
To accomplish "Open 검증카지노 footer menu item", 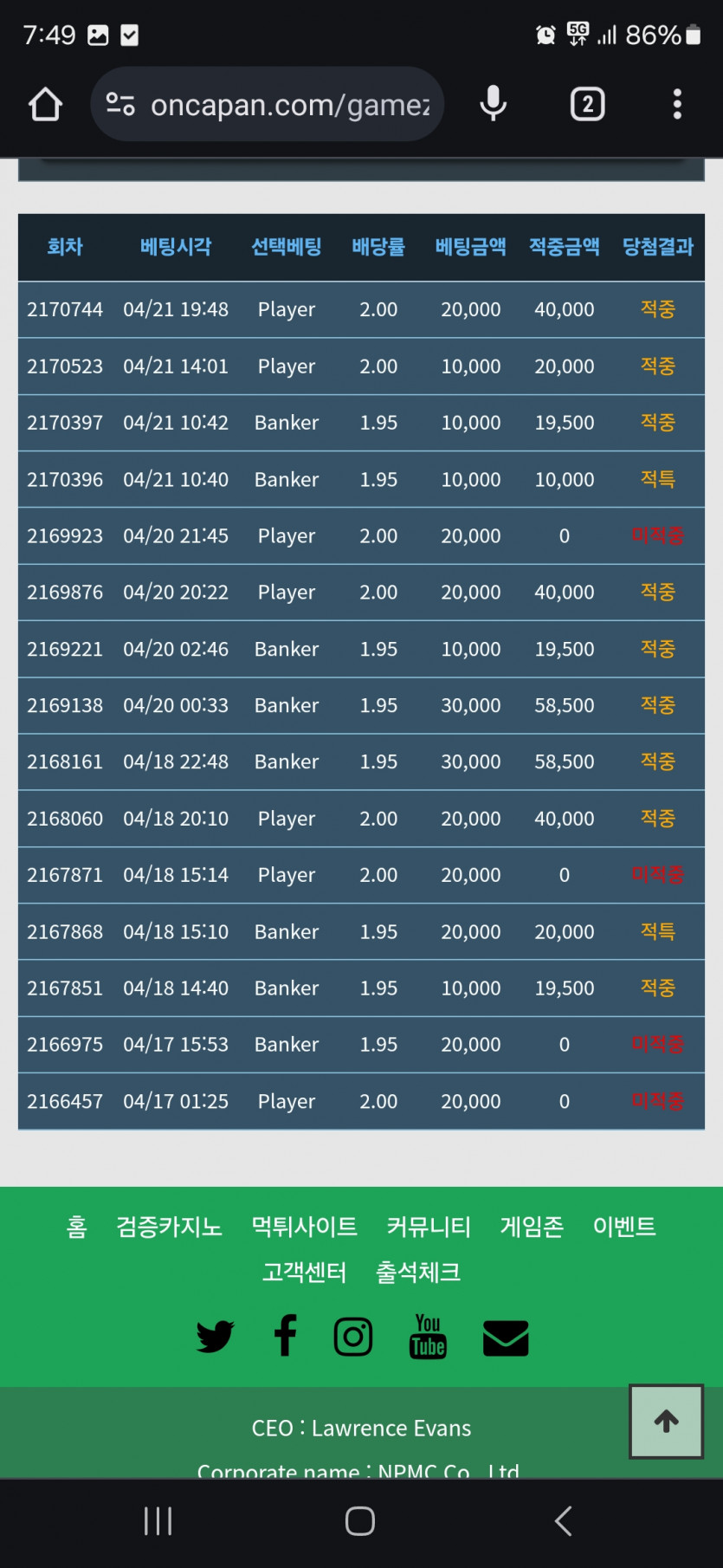I will point(170,1227).
